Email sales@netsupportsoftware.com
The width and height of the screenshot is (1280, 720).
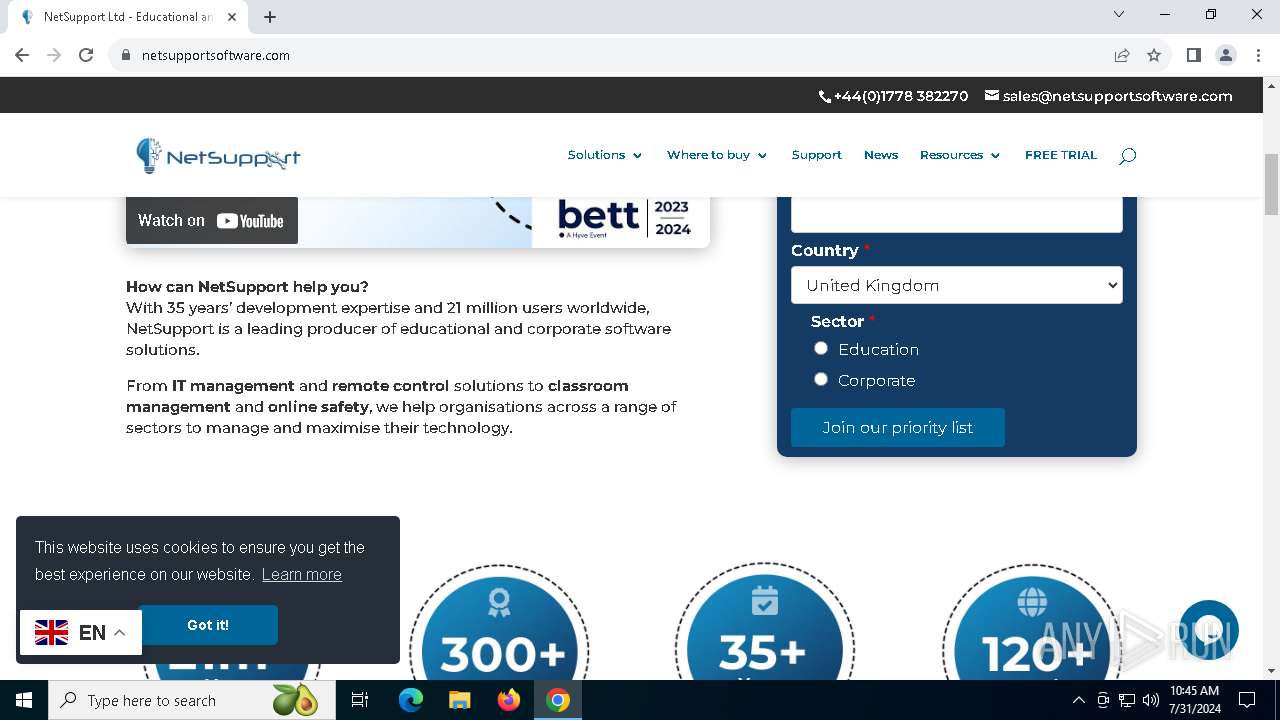click(1109, 96)
